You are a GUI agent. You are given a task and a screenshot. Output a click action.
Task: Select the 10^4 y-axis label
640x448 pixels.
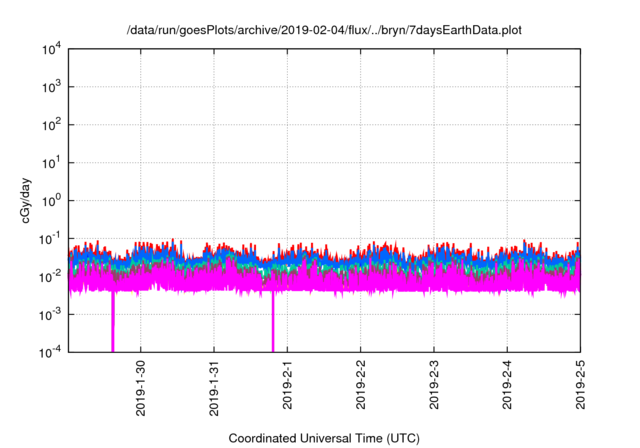pyautogui.click(x=51, y=50)
